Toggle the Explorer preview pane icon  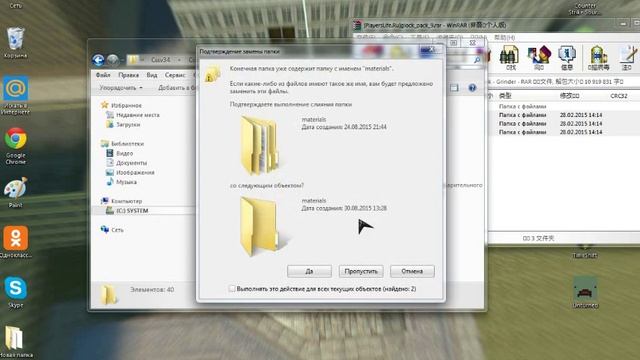click(454, 88)
